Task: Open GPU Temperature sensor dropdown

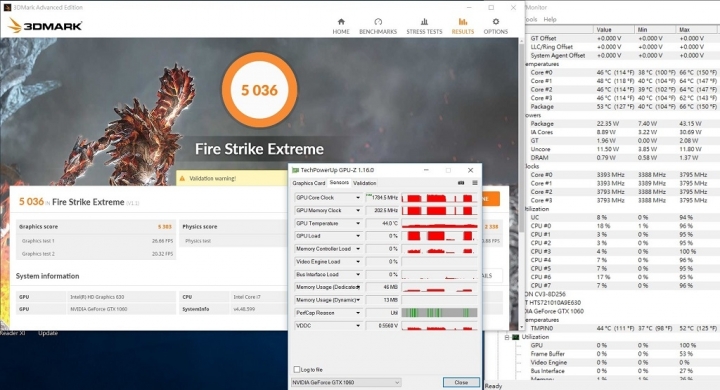Action: 358,223
